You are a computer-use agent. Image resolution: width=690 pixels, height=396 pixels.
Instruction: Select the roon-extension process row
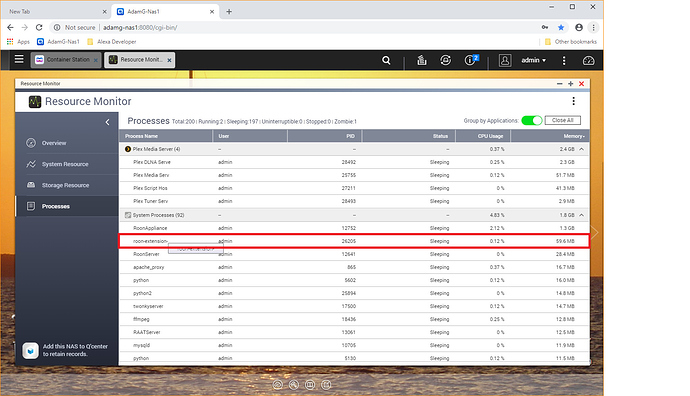354,241
